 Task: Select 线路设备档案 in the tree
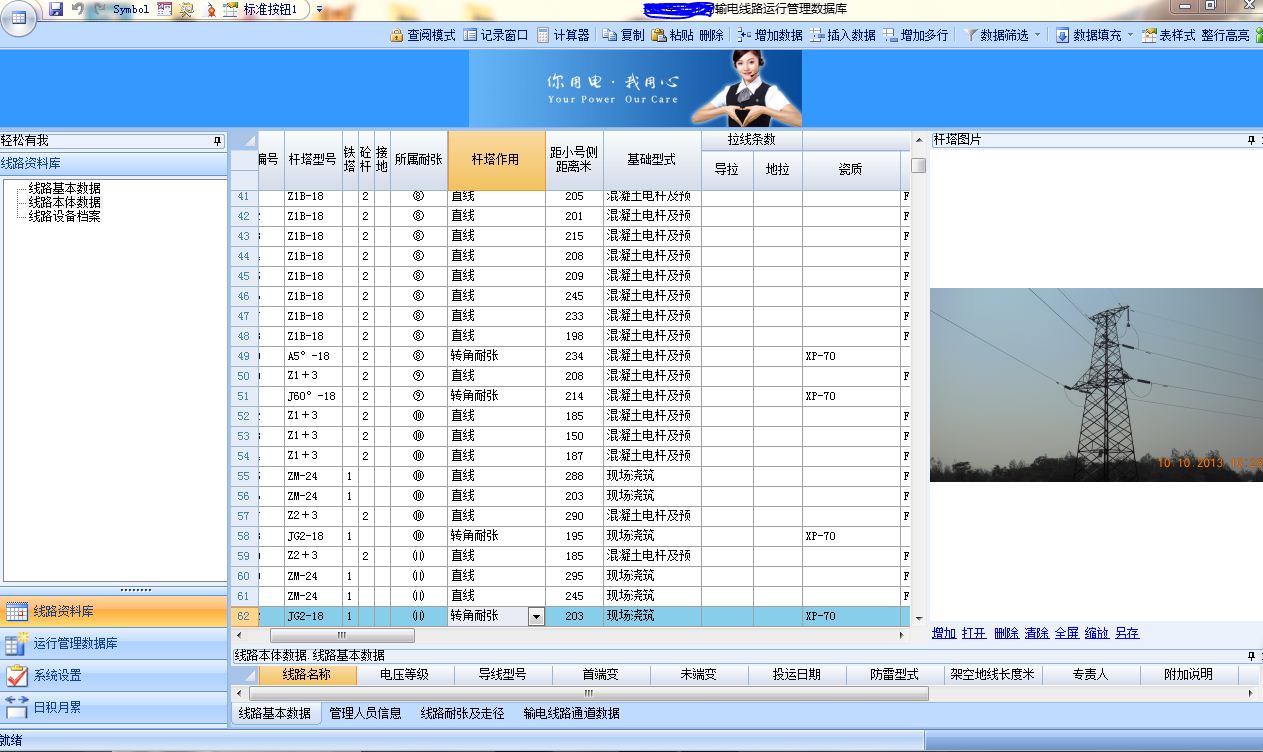(x=64, y=216)
